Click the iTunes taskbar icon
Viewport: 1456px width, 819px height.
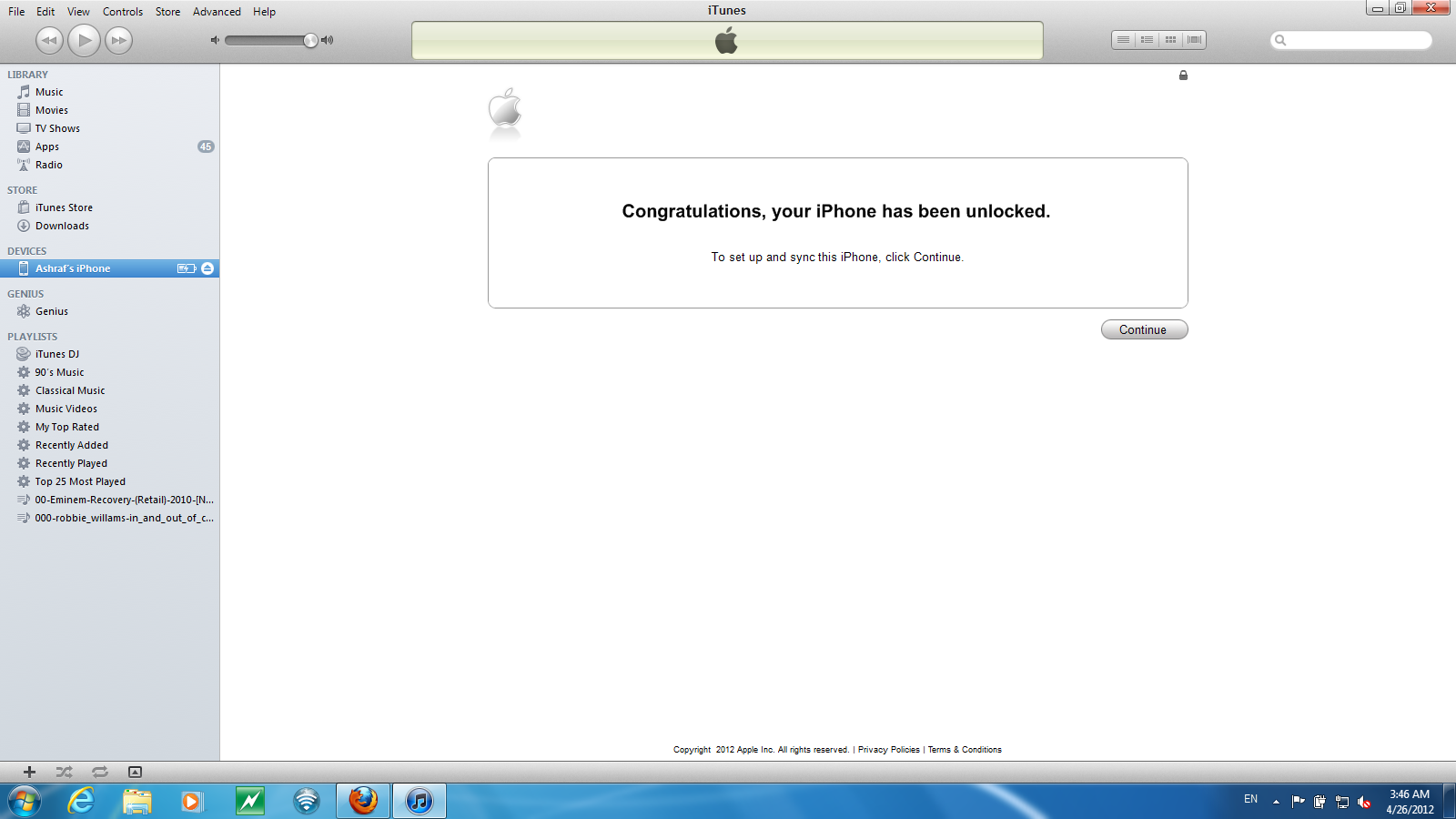420,802
